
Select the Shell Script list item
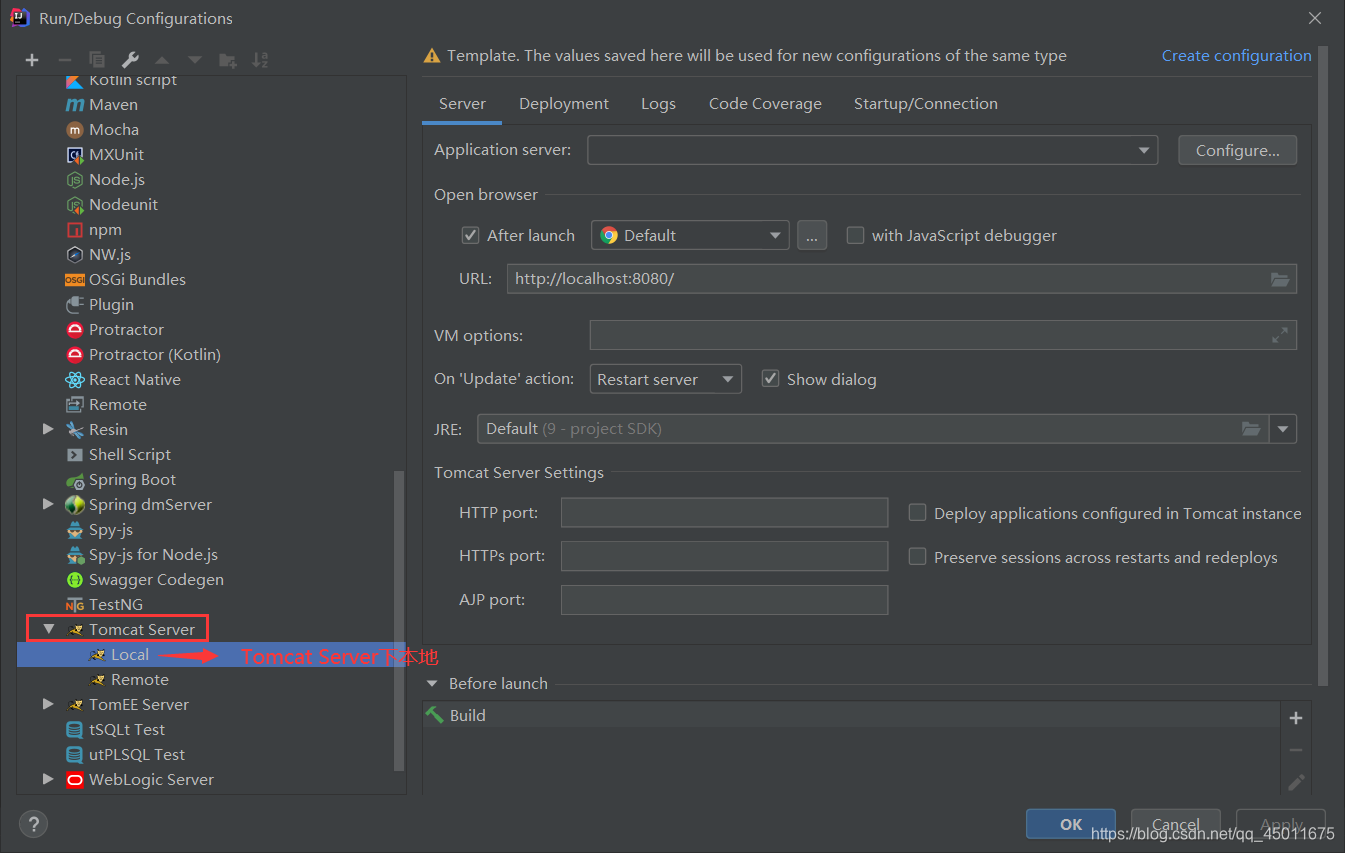(x=211, y=454)
